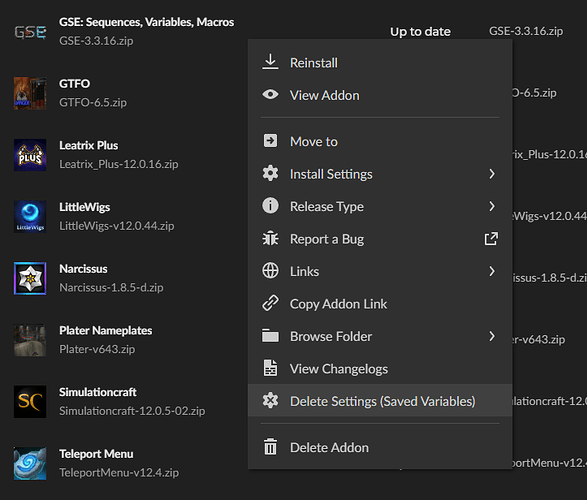Open the Links submenu chevron
The width and height of the screenshot is (587, 500).
click(492, 271)
